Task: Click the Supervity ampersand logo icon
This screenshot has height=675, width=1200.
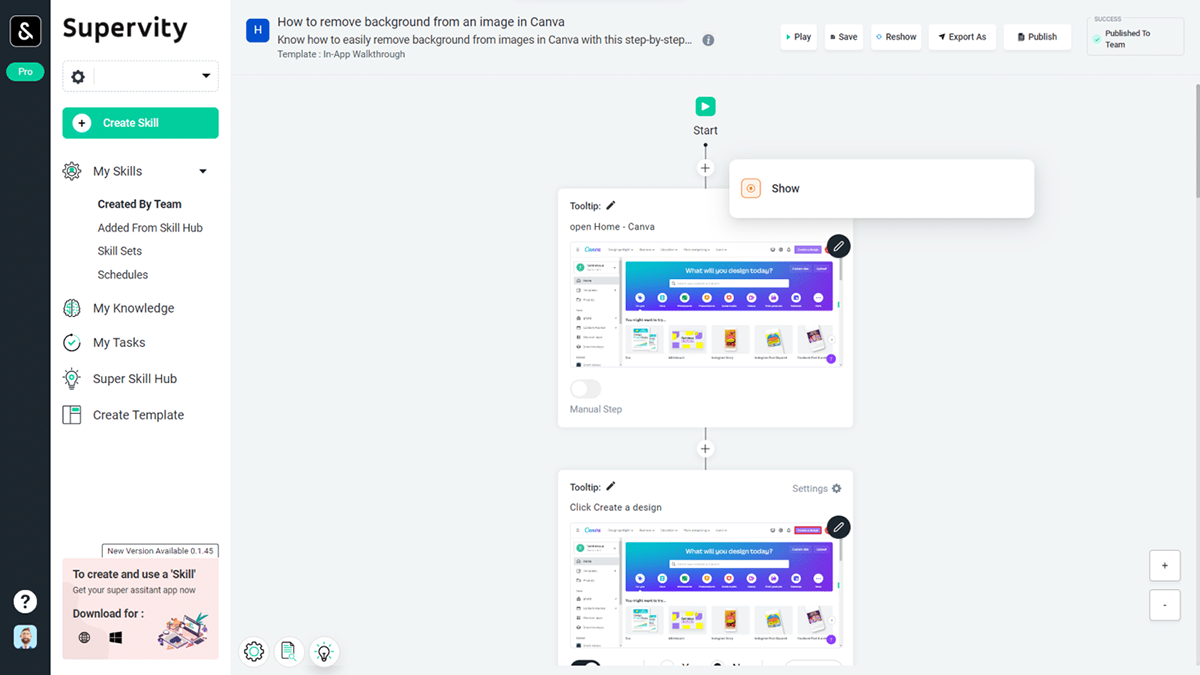Action: (x=25, y=30)
